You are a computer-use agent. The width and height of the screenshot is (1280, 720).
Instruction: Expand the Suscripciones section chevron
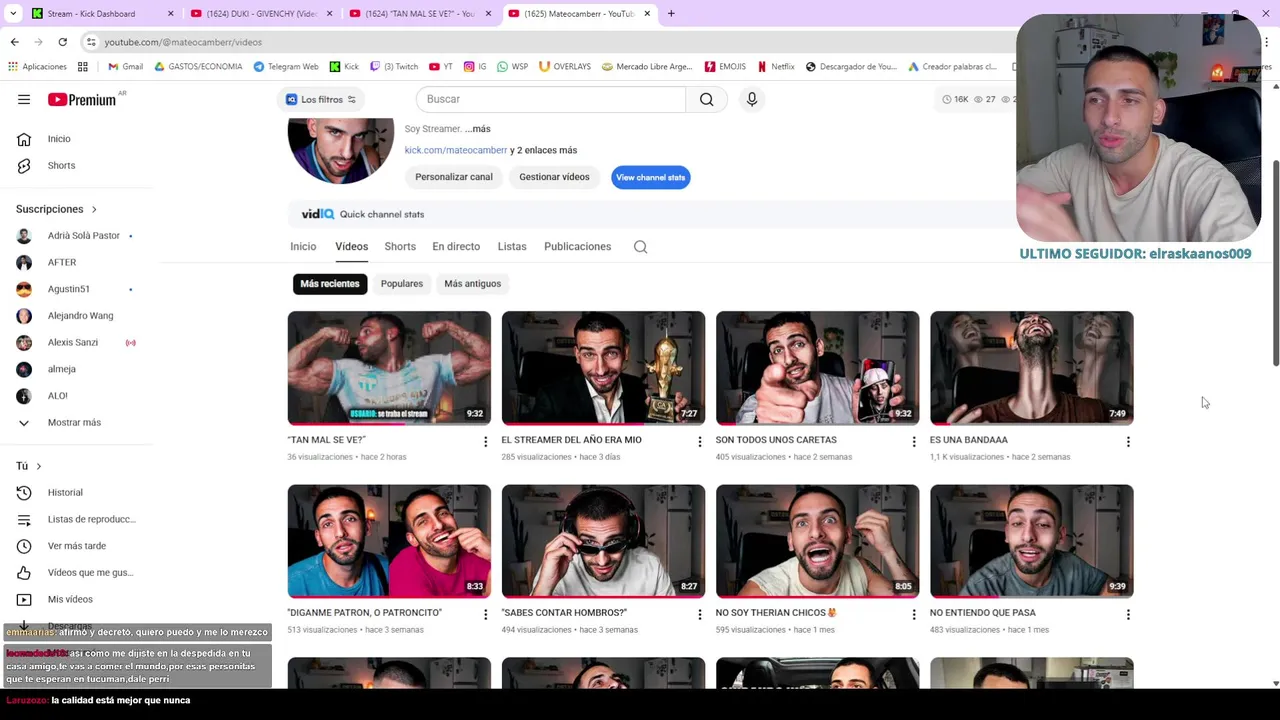[94, 209]
